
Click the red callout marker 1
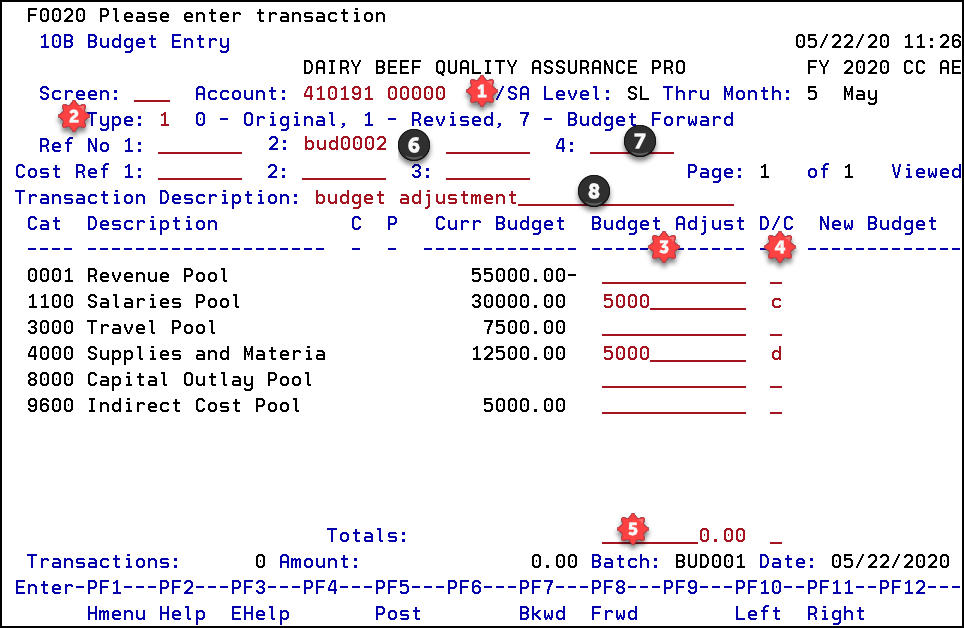(x=483, y=91)
